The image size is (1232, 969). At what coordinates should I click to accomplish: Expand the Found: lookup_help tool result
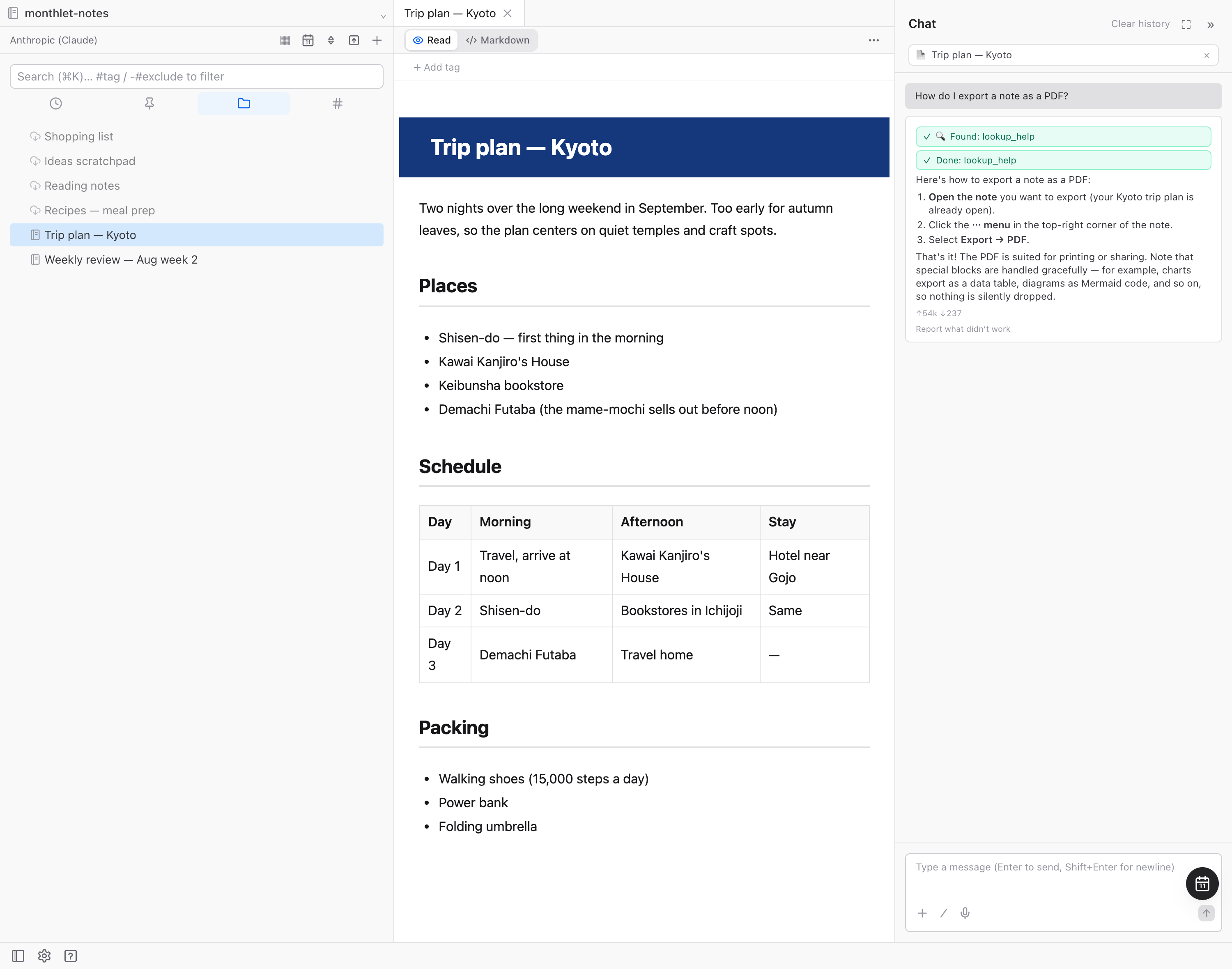pos(1063,137)
